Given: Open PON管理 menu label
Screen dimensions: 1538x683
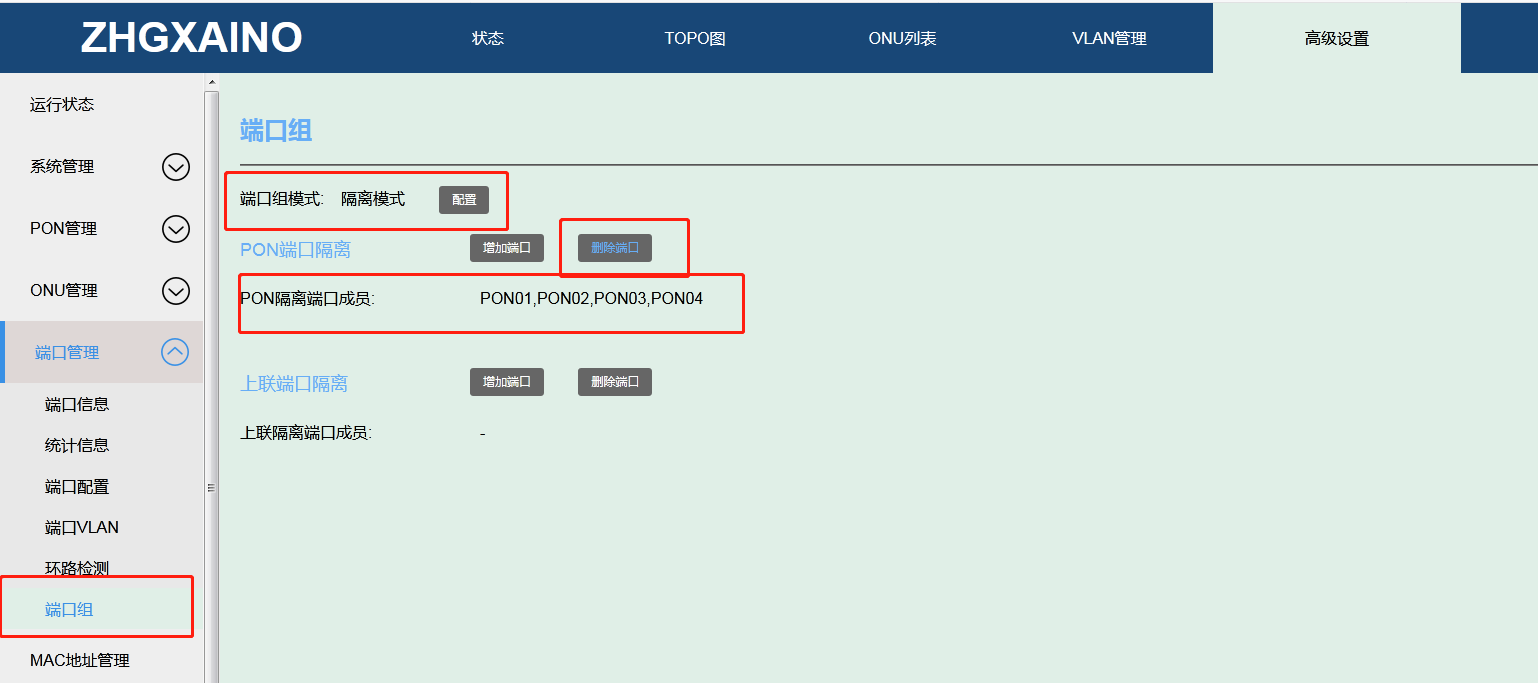Looking at the screenshot, I should pyautogui.click(x=64, y=229).
